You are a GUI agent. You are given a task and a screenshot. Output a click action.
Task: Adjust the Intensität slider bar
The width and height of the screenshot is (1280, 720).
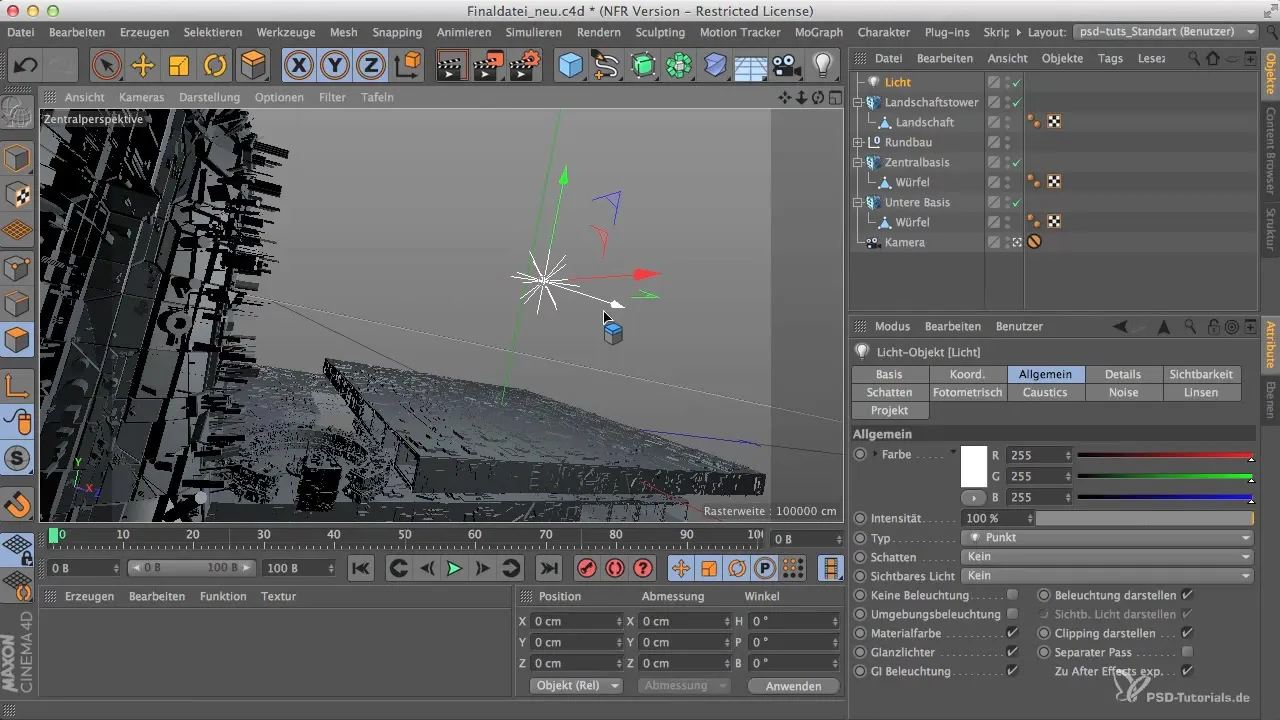[1144, 518]
